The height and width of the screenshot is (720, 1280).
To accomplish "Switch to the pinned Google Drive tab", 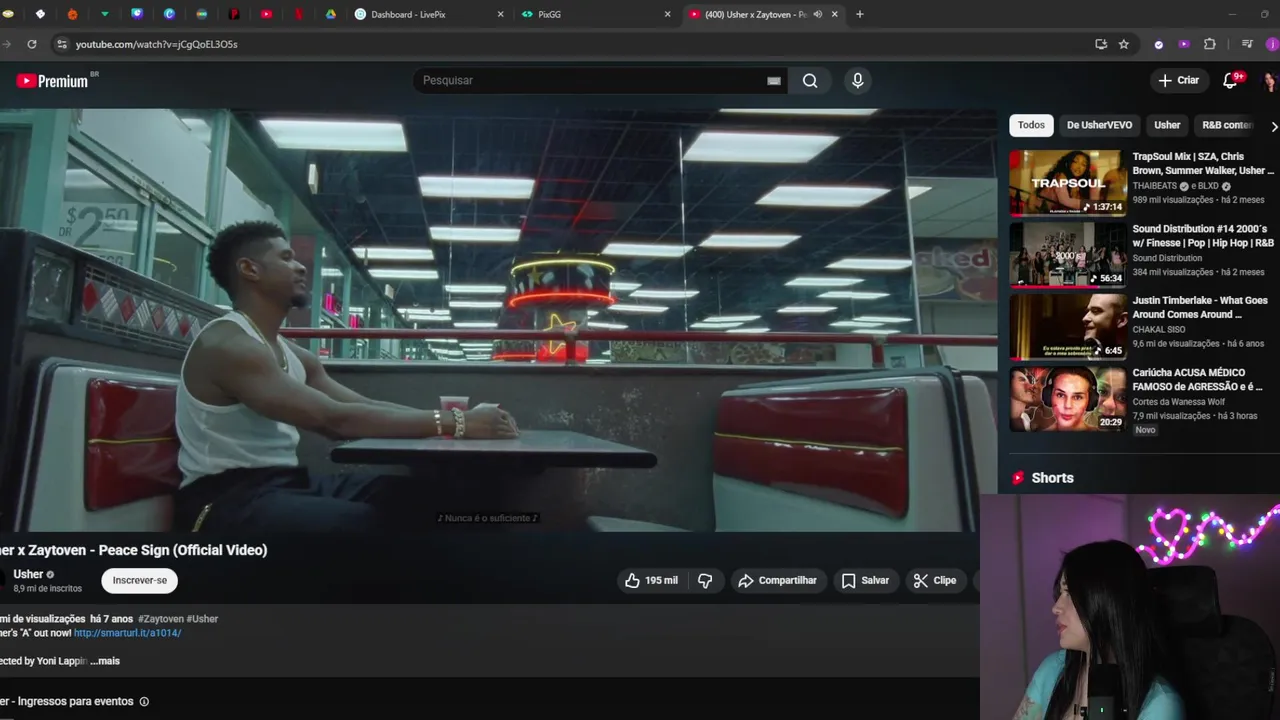I will pyautogui.click(x=331, y=14).
